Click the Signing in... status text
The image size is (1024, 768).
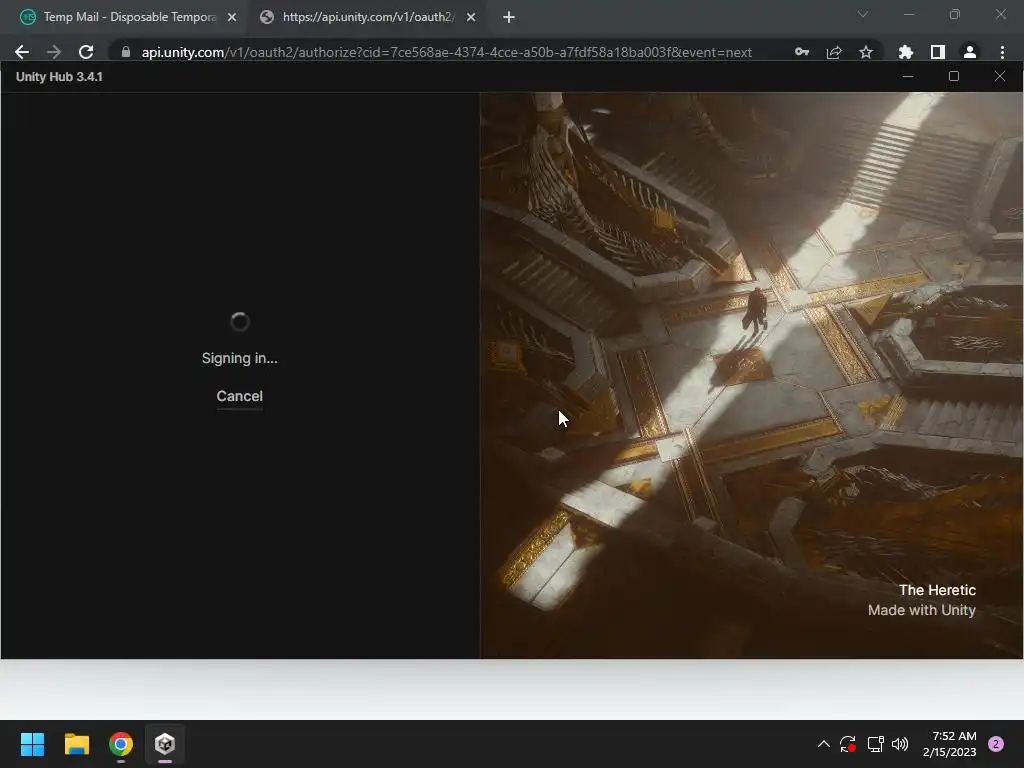click(x=240, y=358)
